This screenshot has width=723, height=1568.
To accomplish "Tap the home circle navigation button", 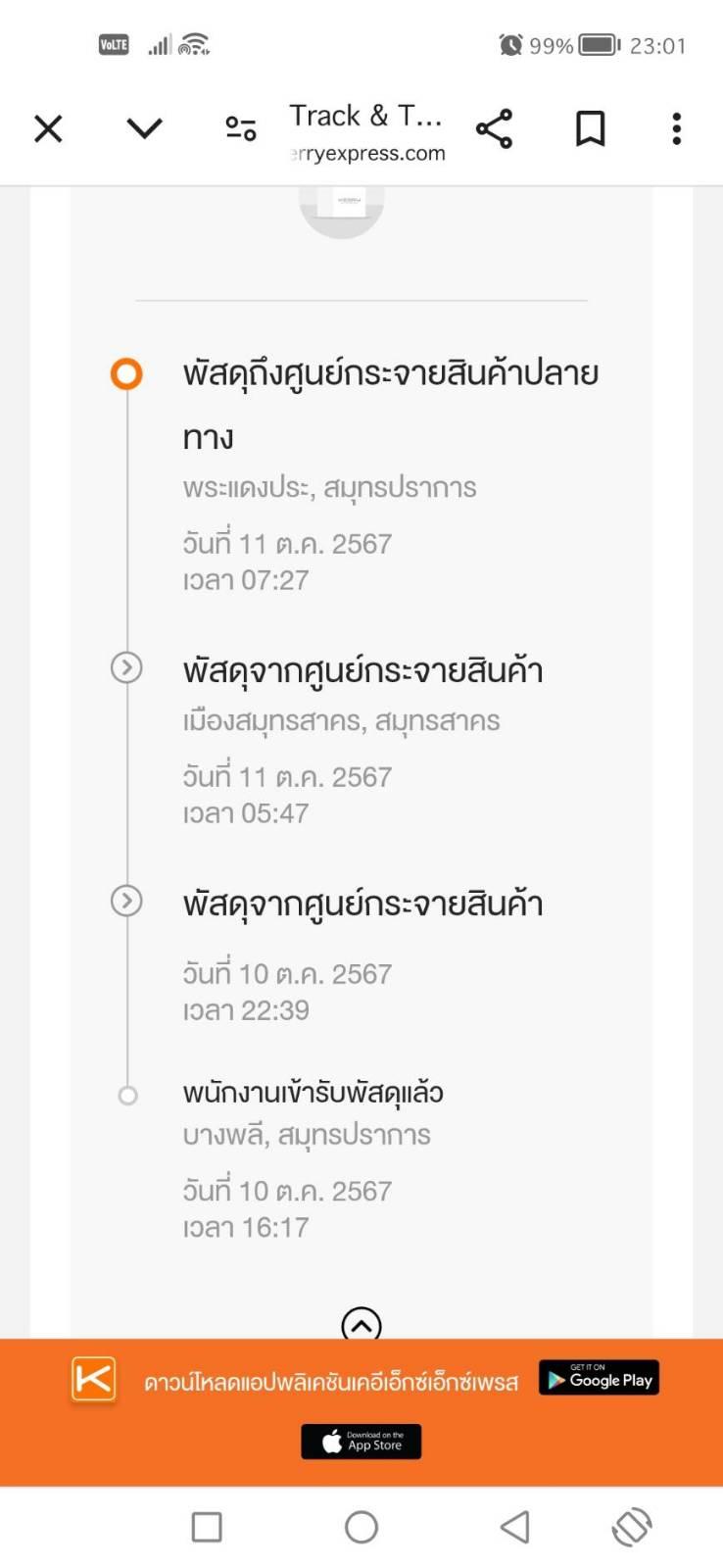I will click(x=361, y=1527).
